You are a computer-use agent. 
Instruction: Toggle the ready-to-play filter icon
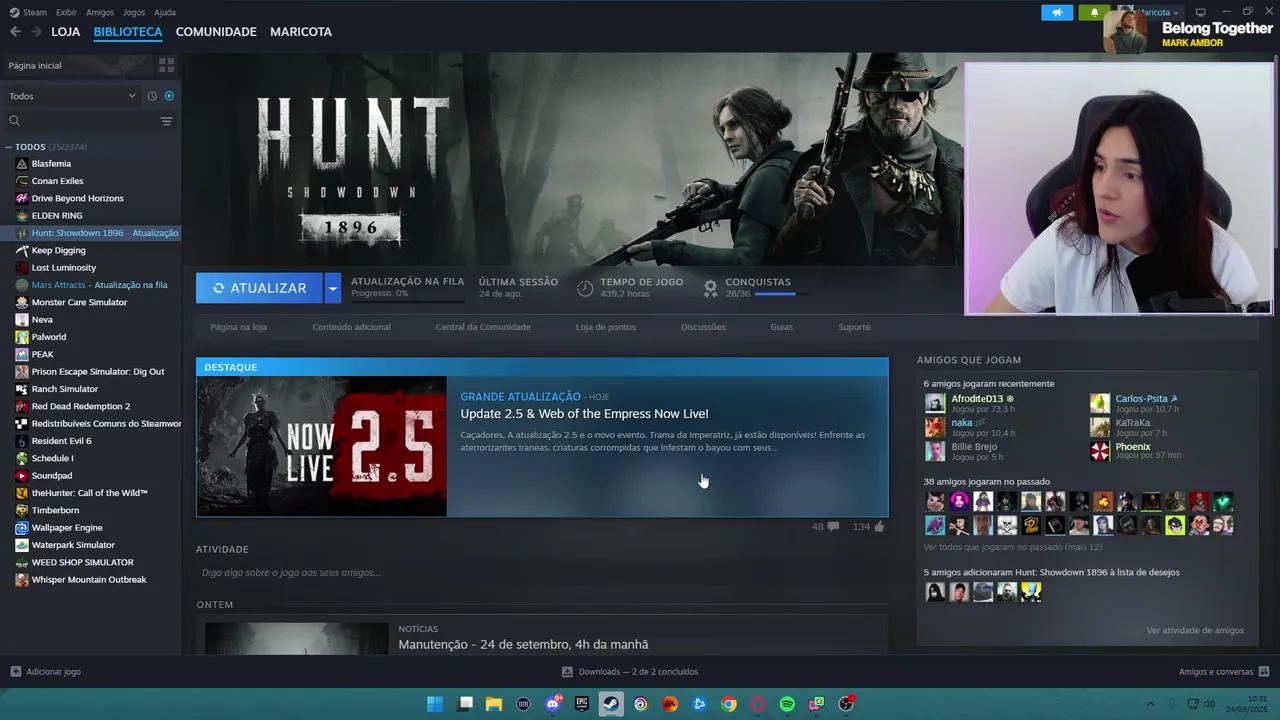click(x=169, y=96)
